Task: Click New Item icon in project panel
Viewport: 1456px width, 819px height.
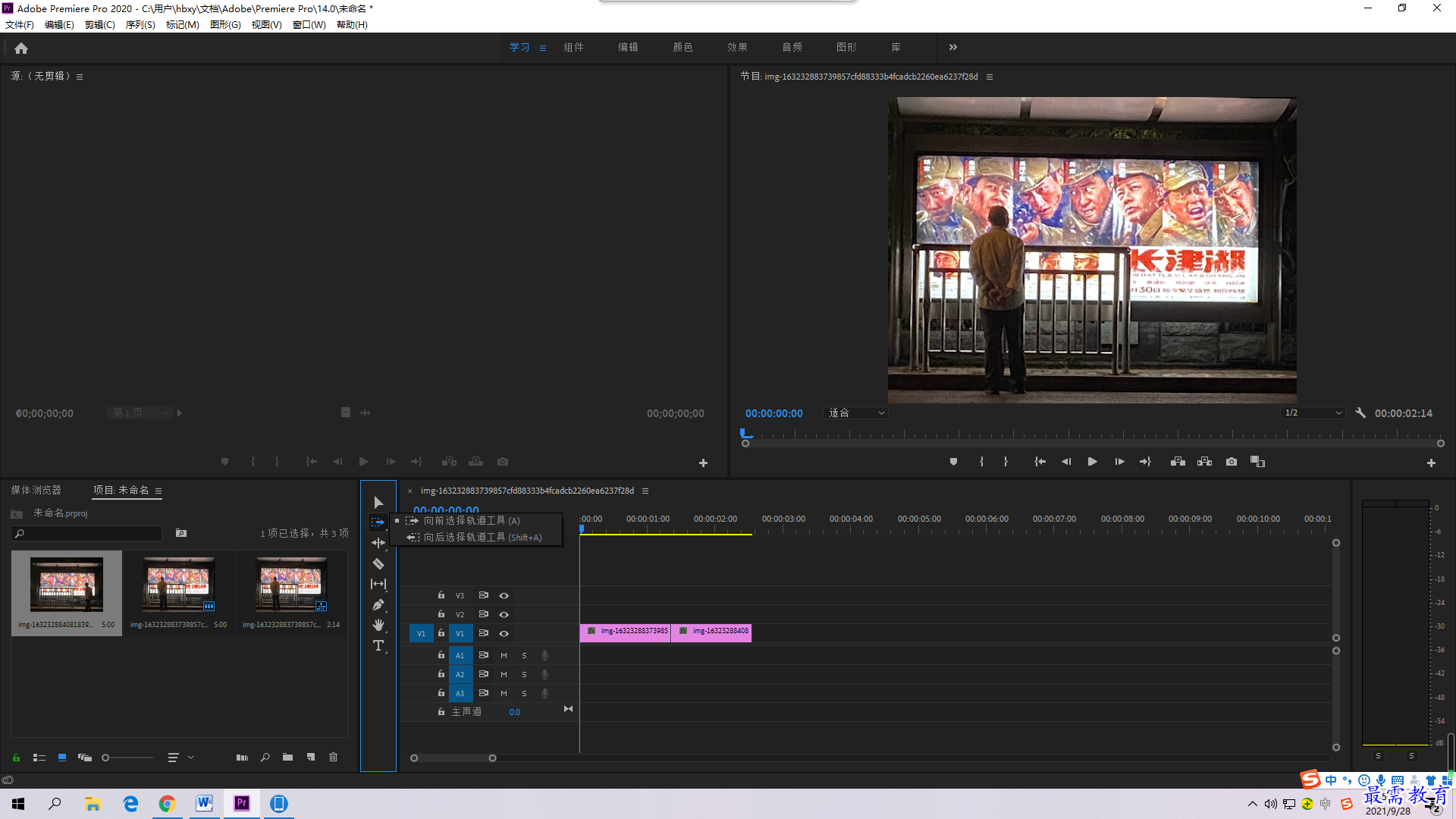Action: pyautogui.click(x=311, y=757)
